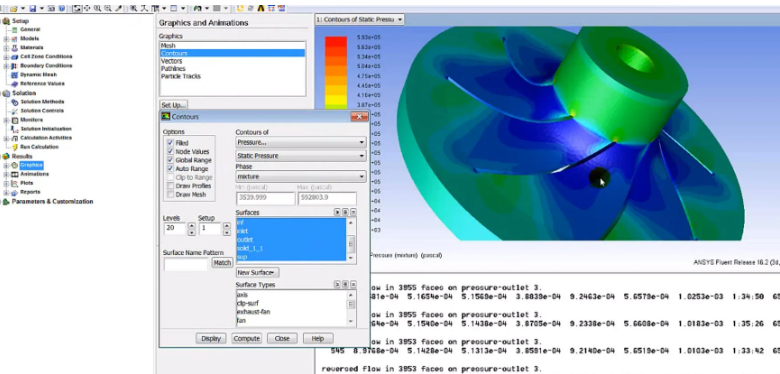780x374 pixels.
Task: Click the Surfaces list scrollbar
Action: pos(351,240)
